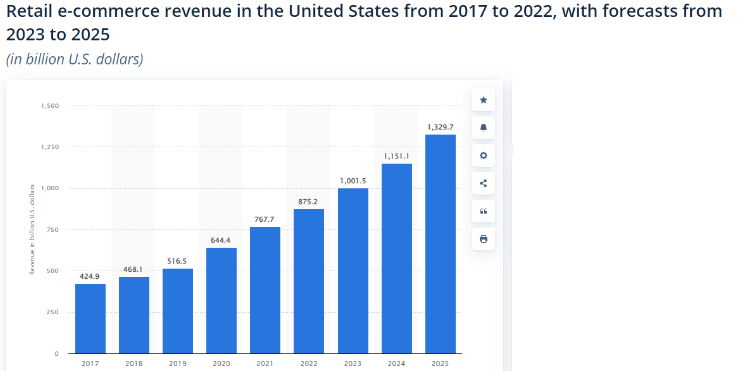Click the 500 y-axis tick label
The width and height of the screenshot is (750, 371).
53,271
